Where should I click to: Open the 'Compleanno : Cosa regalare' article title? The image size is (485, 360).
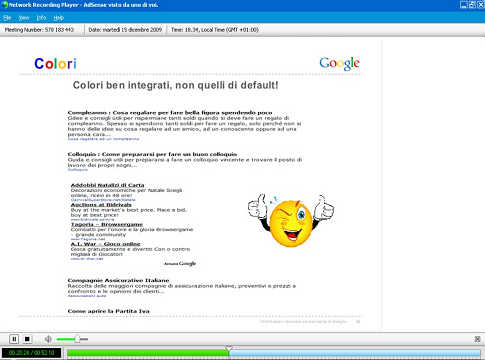click(170, 113)
